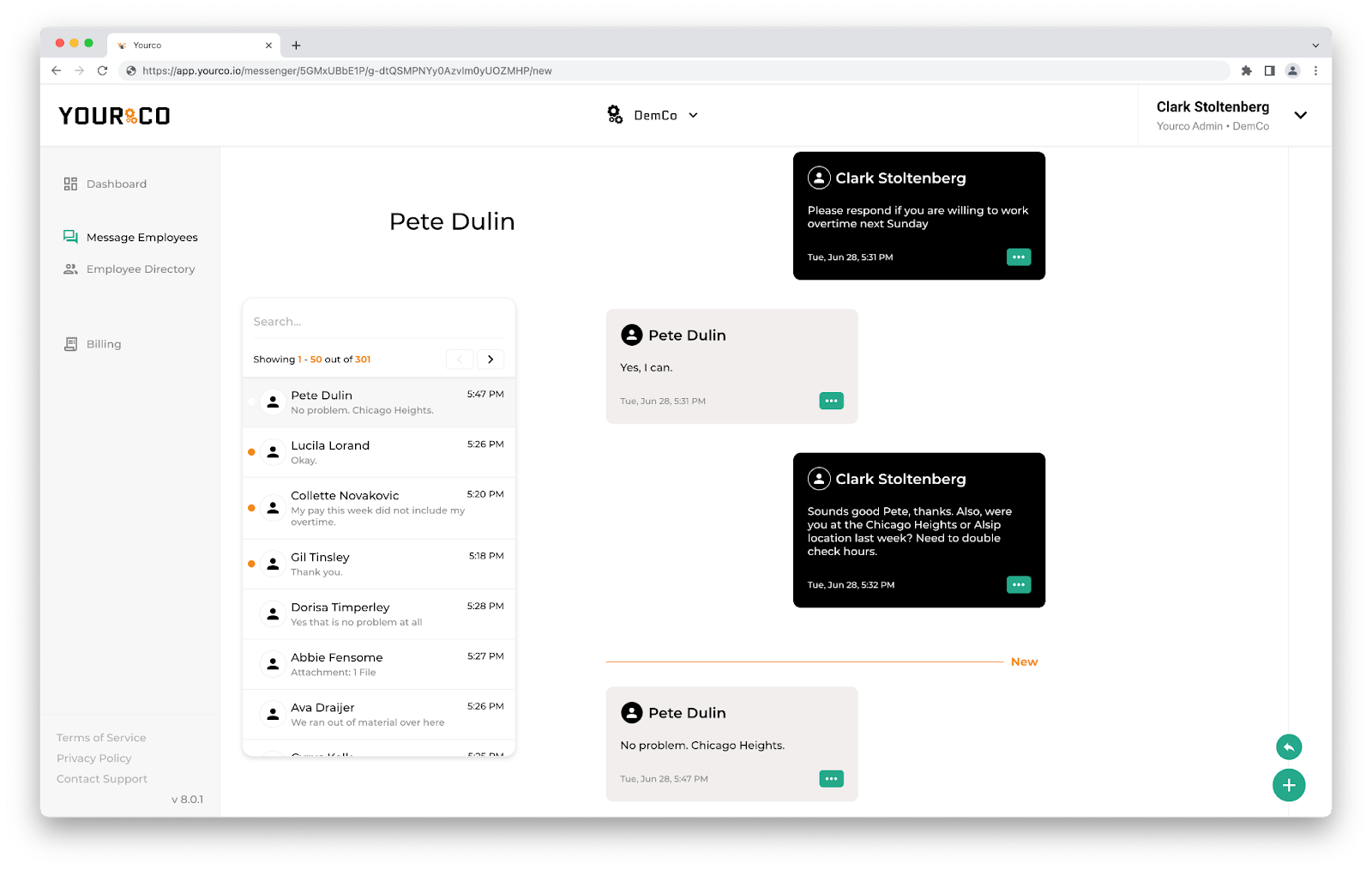
Task: Go back in browser history
Action: [x=57, y=70]
